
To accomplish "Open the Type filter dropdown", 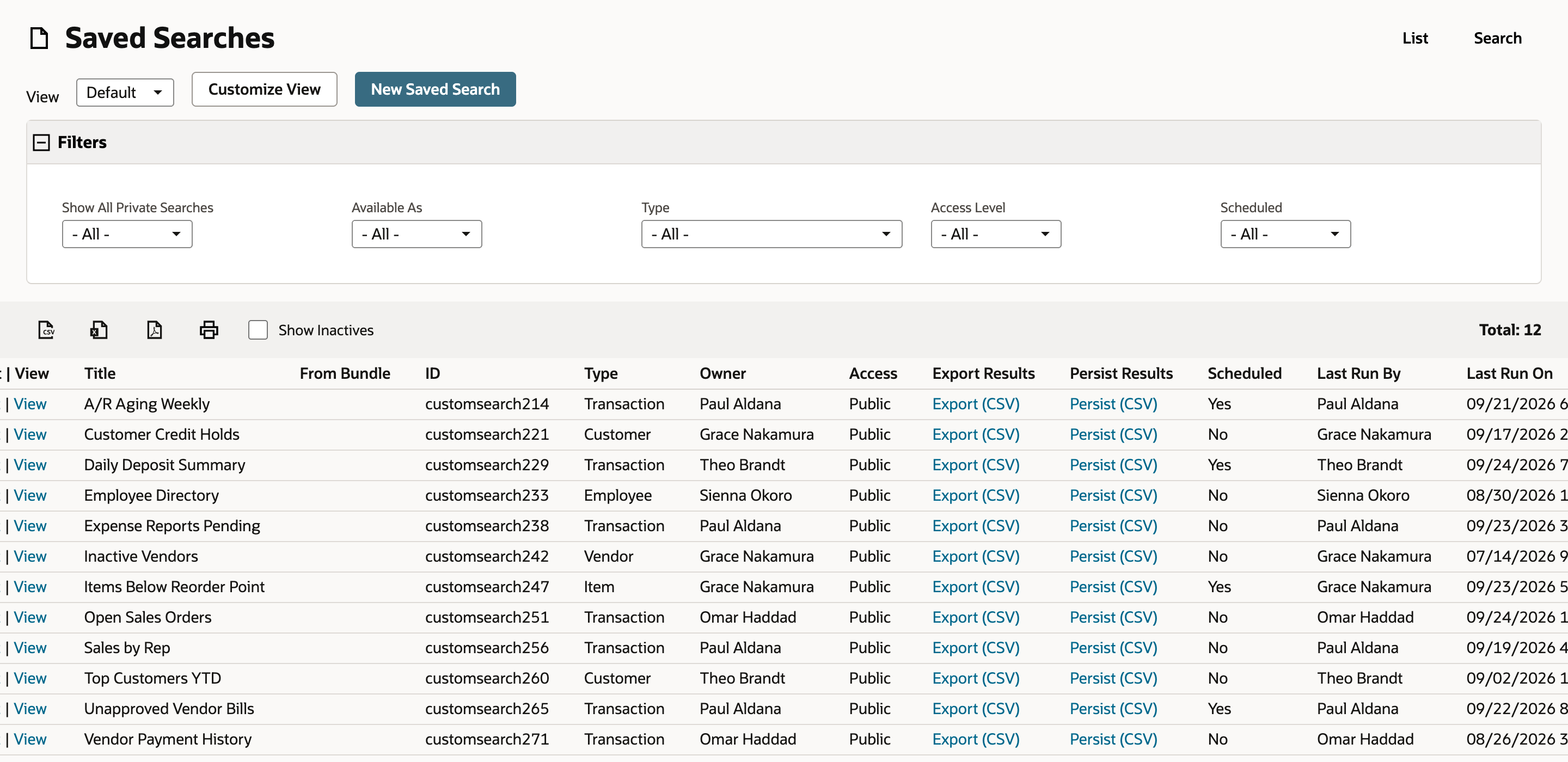I will coord(772,235).
